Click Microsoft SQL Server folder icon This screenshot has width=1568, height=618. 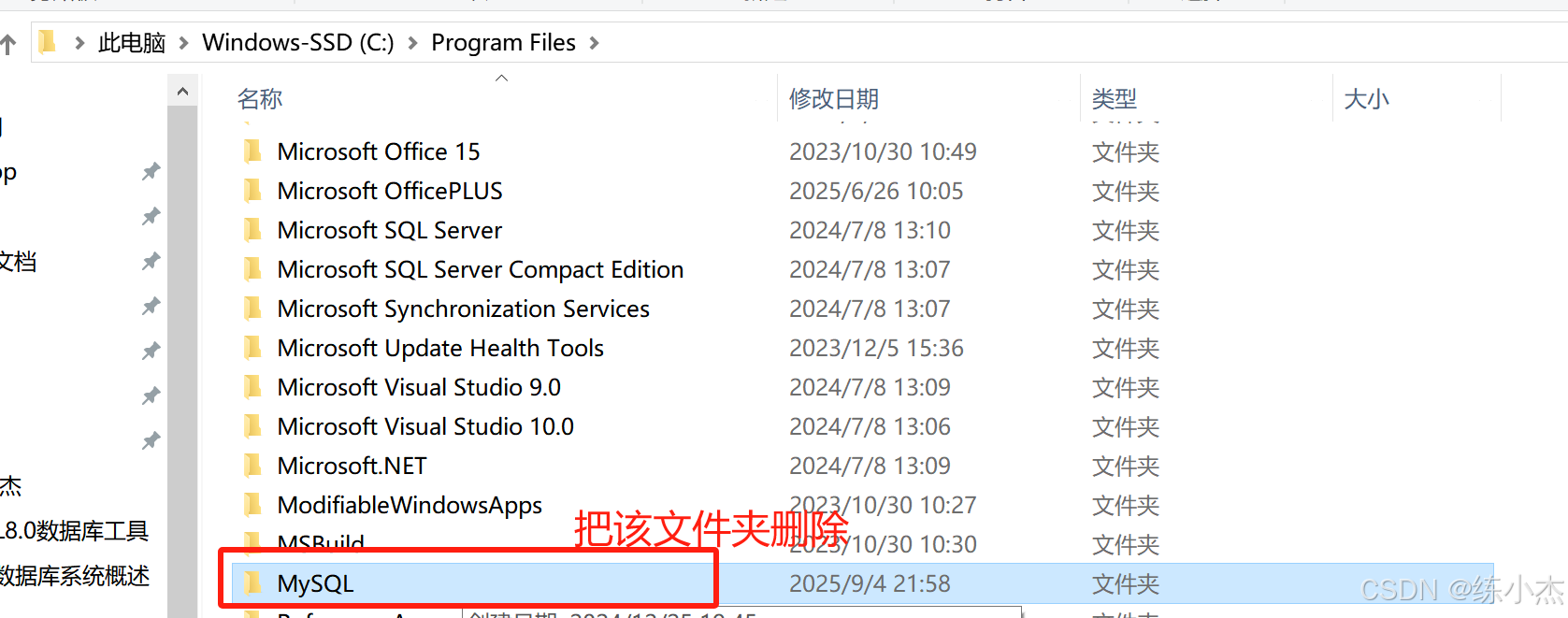(x=252, y=230)
